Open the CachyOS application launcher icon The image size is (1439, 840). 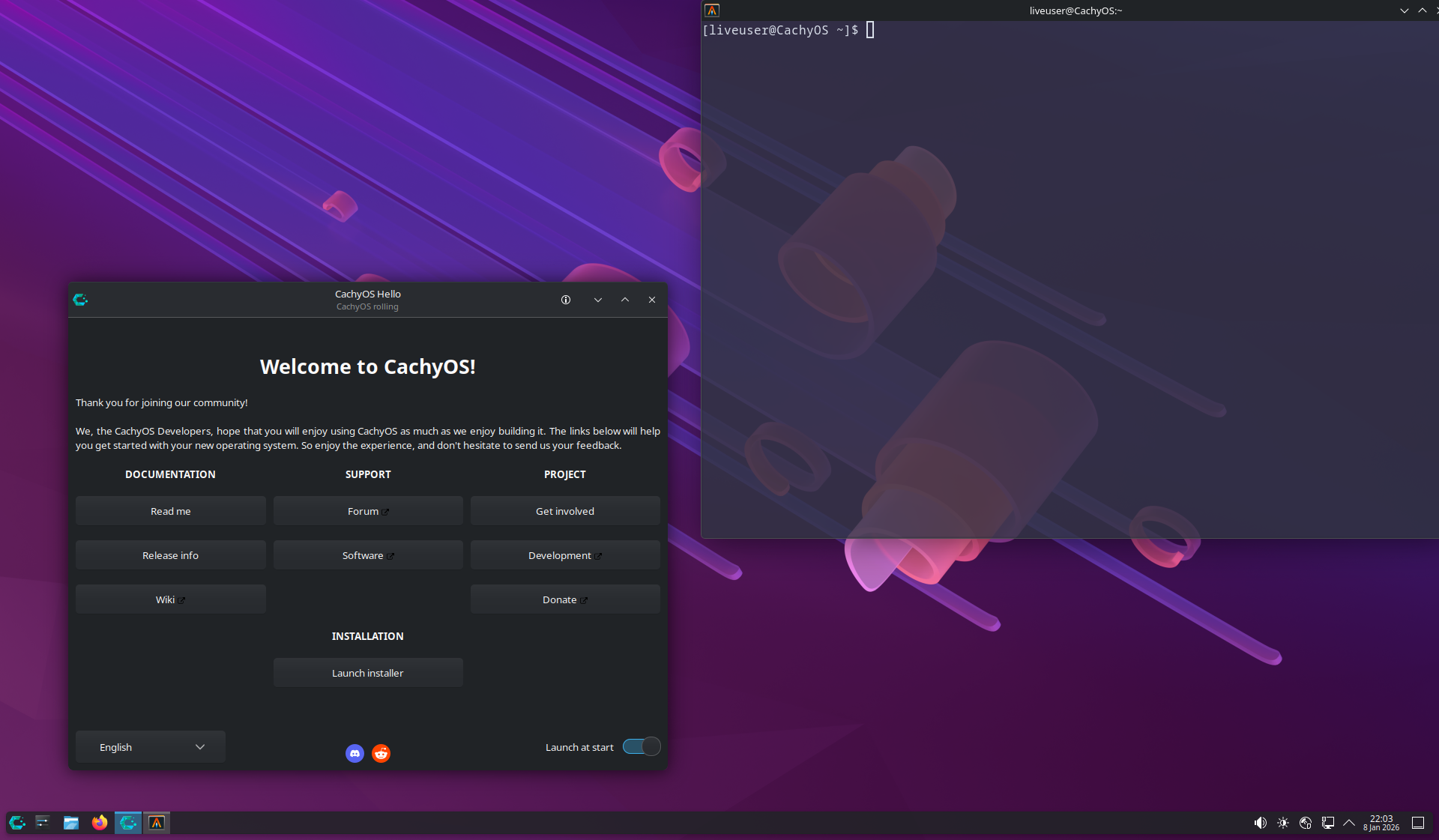(16, 822)
